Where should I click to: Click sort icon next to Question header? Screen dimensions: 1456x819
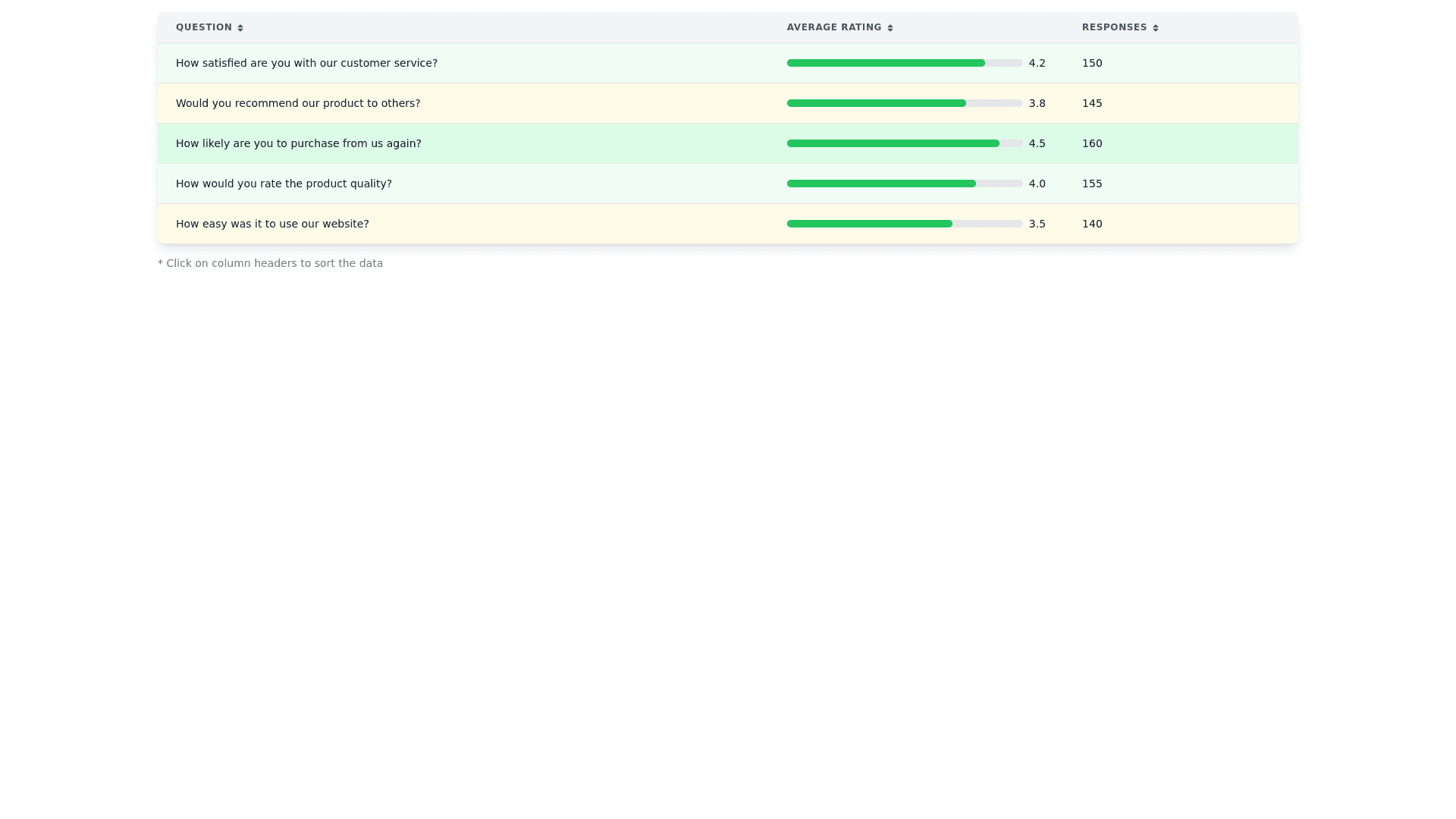[x=240, y=28]
